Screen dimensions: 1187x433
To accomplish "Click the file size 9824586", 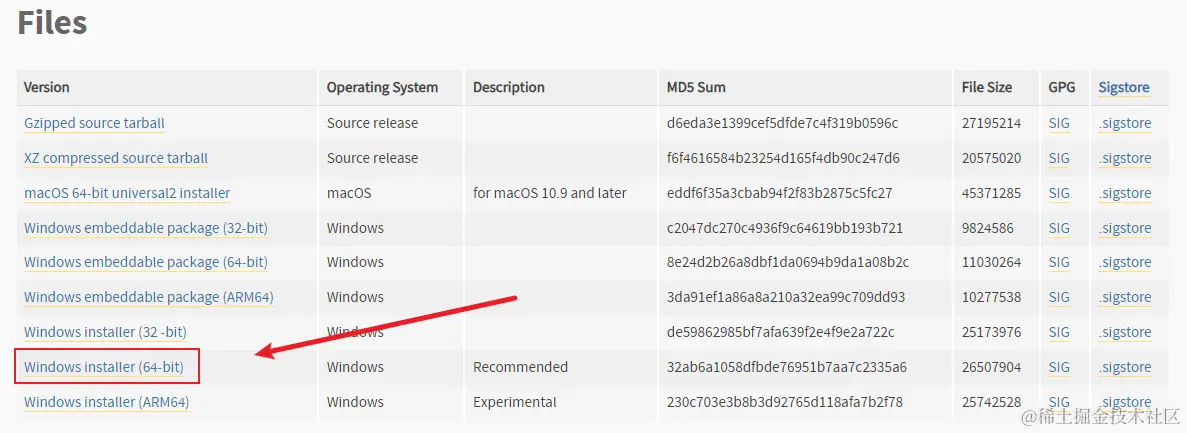I will pos(988,228).
